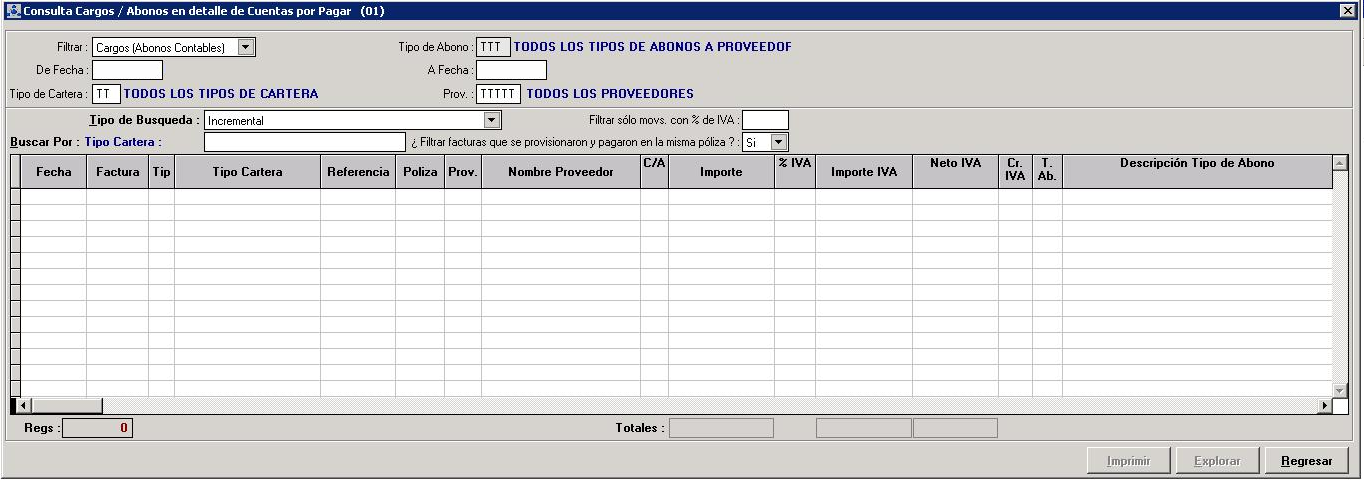Image resolution: width=1364 pixels, height=482 pixels.
Task: Open the Filtrar dropdown list
Action: 246,47
